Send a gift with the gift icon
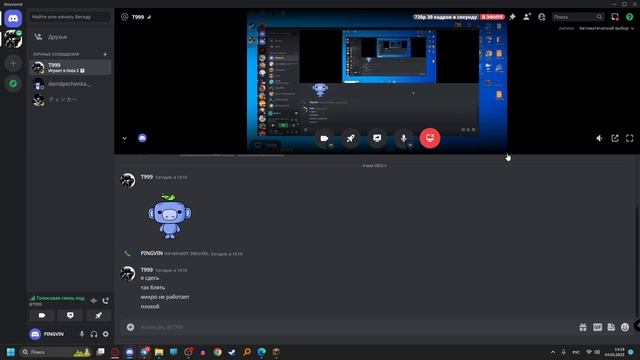Screen dimensions: 640x360 [x=583, y=327]
